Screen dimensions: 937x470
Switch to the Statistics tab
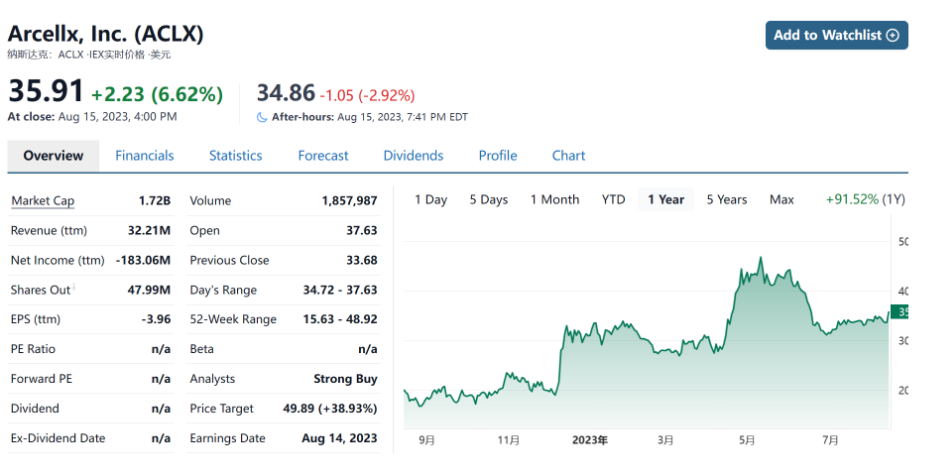pyautogui.click(x=235, y=156)
